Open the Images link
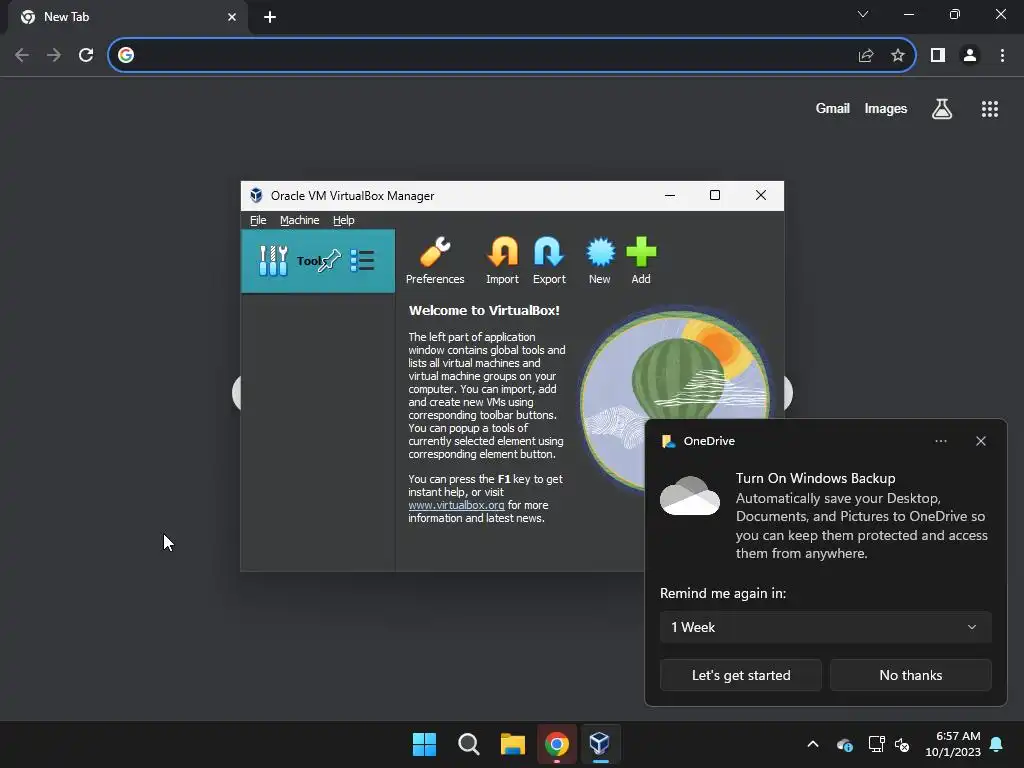1024x768 pixels. [886, 108]
